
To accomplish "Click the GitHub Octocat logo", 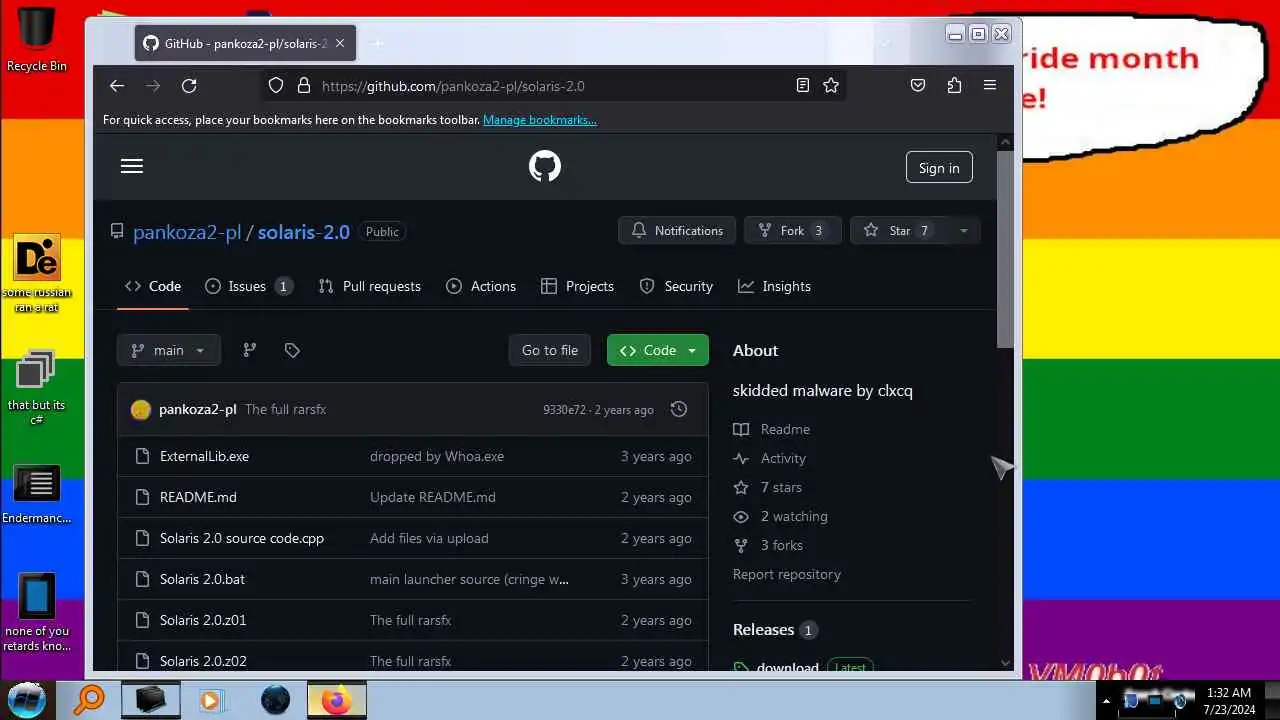I will pyautogui.click(x=545, y=166).
